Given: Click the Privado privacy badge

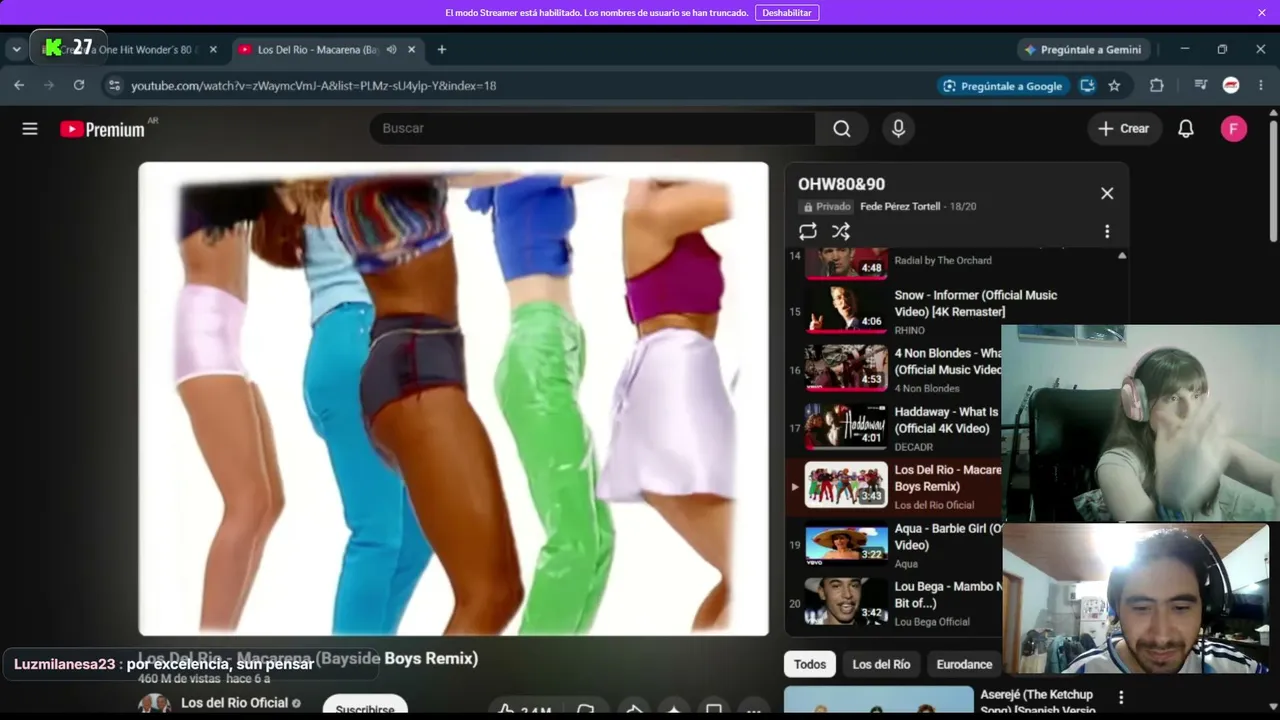Looking at the screenshot, I should coord(826,206).
